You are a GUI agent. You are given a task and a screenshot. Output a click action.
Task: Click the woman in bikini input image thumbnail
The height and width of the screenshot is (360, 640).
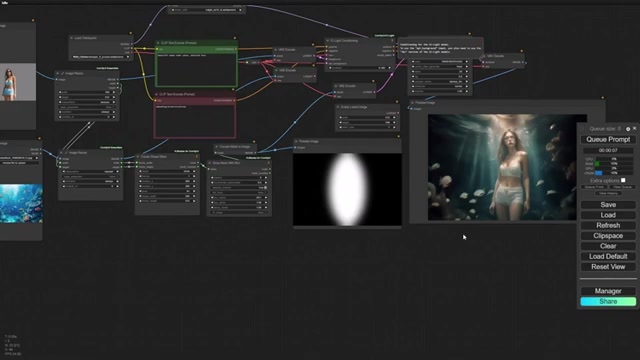pyautogui.click(x=18, y=82)
